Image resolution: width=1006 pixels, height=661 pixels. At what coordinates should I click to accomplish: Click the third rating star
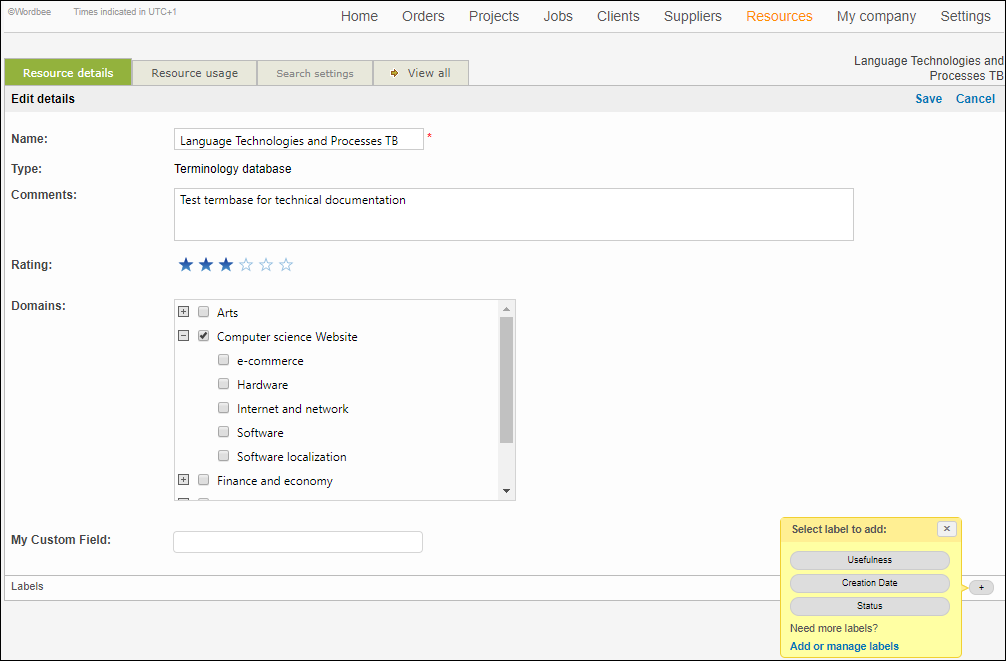[225, 265]
